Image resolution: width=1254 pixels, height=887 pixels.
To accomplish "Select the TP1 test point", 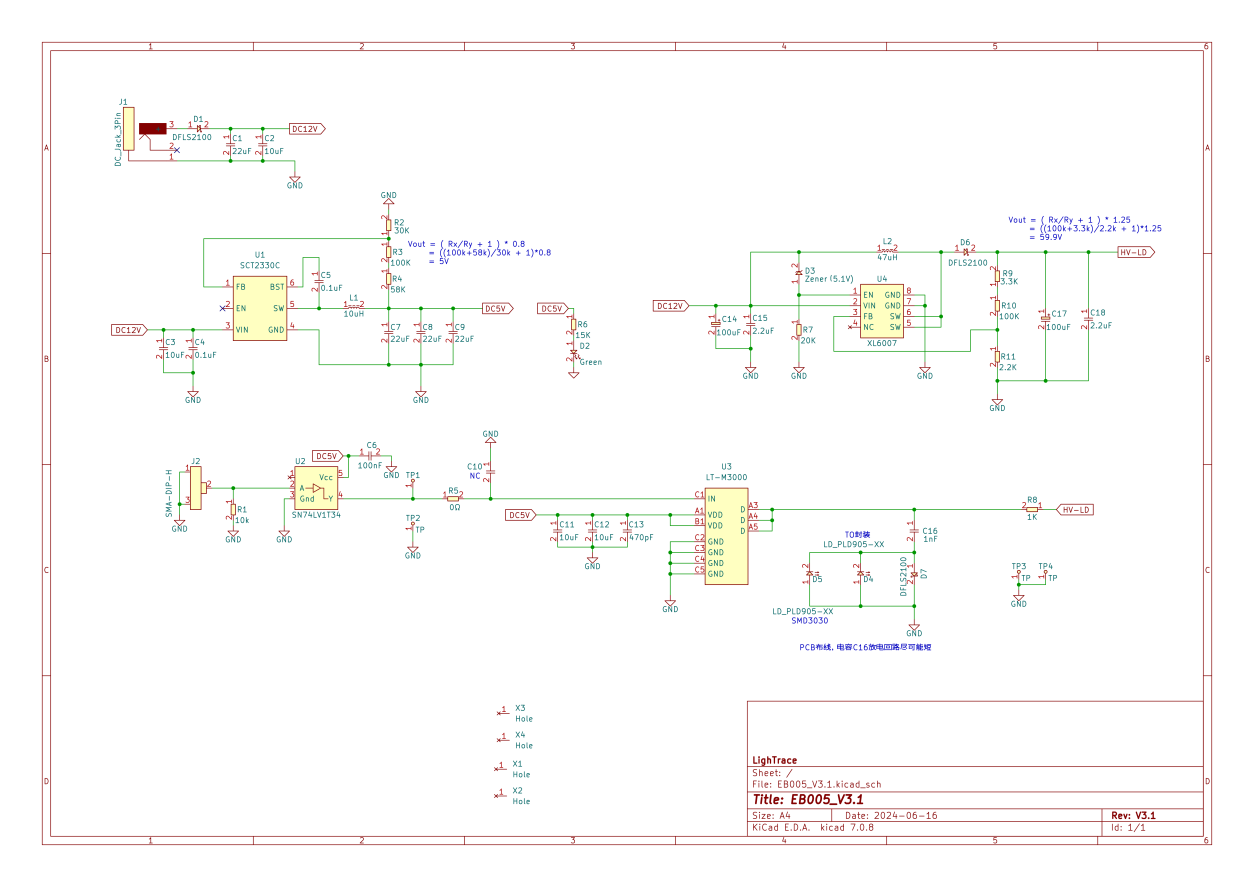I will pyautogui.click(x=412, y=483).
